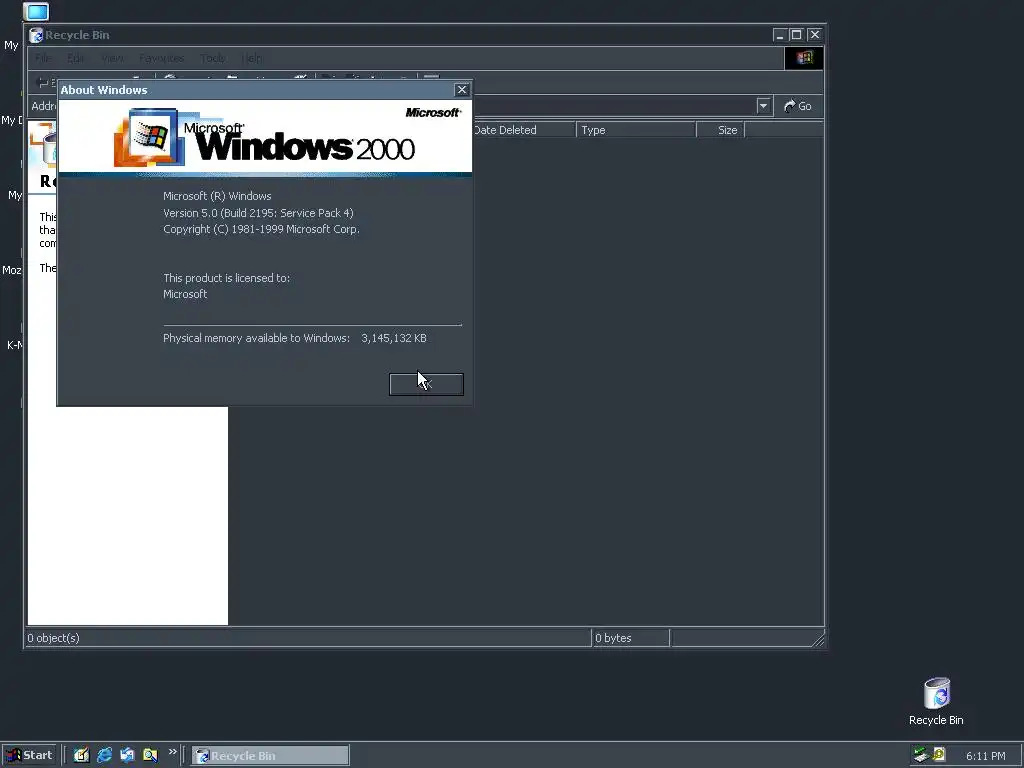Click 'Physical memory available to Windows:' label
The height and width of the screenshot is (768, 1024).
click(x=256, y=338)
